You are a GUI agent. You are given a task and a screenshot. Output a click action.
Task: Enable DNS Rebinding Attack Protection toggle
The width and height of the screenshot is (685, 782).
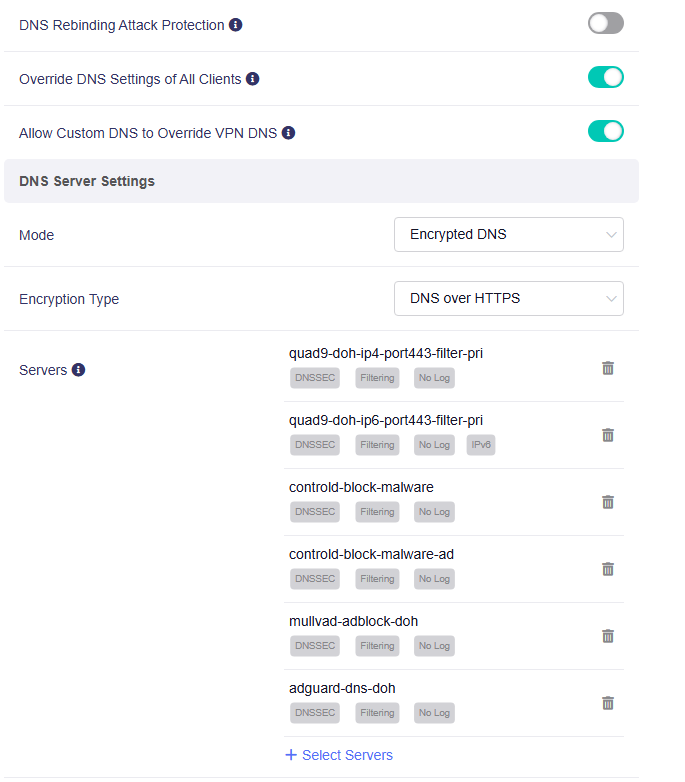click(x=606, y=23)
